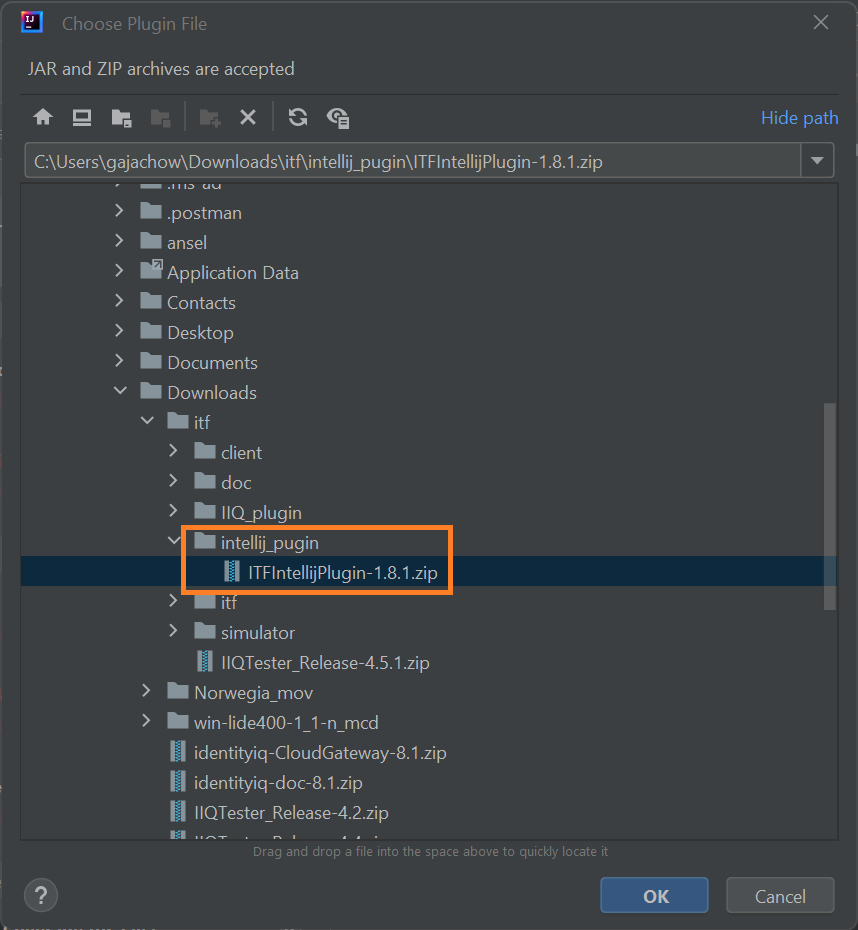Expand the ansel folder
This screenshot has width=858, height=930.
(119, 240)
